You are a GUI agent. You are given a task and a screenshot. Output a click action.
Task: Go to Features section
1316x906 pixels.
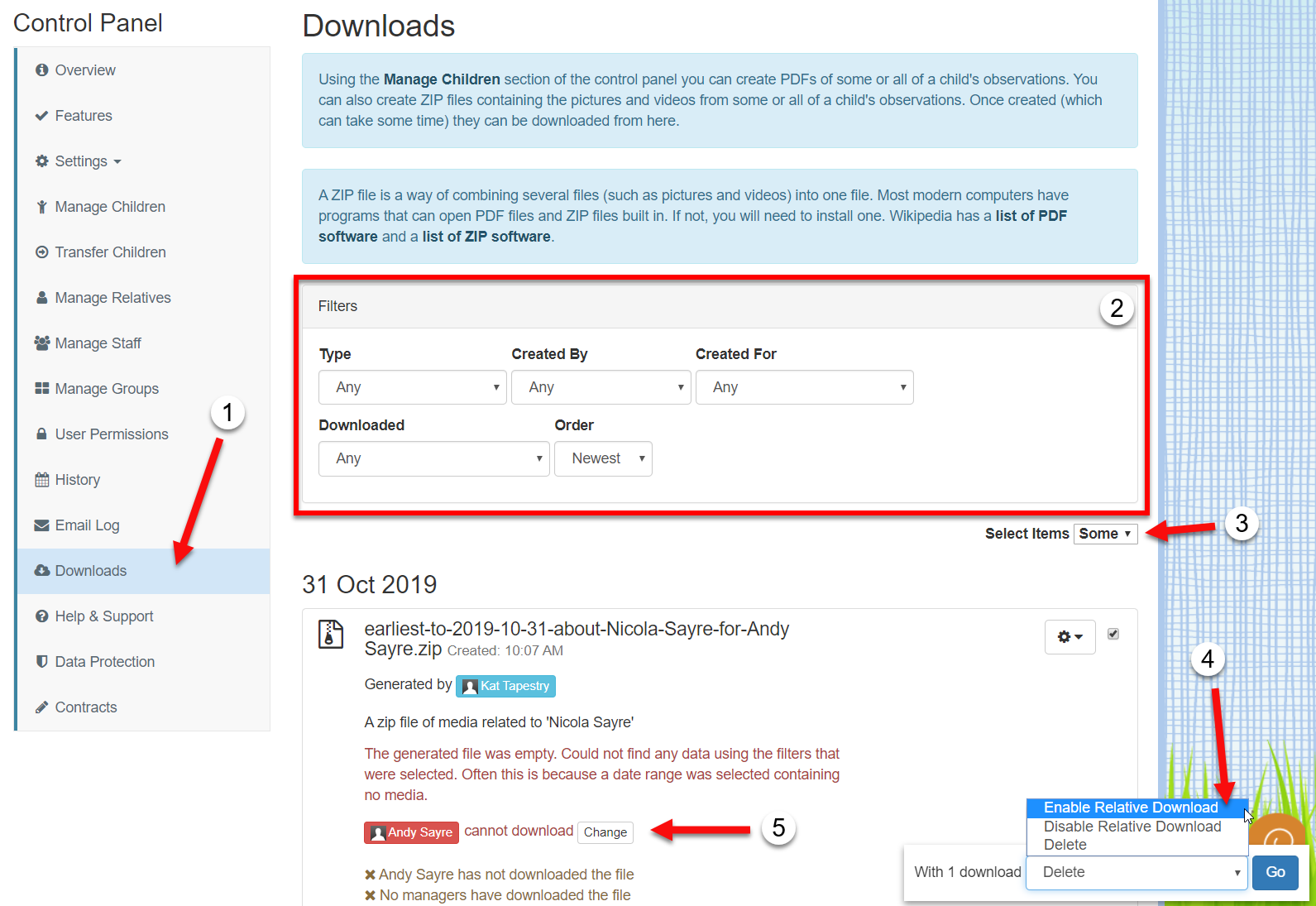tap(143, 116)
